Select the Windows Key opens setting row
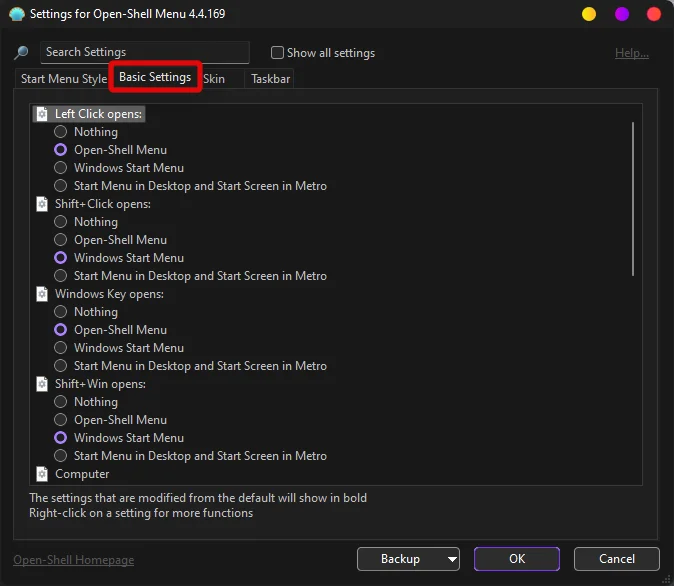674x586 pixels. pyautogui.click(x=100, y=294)
